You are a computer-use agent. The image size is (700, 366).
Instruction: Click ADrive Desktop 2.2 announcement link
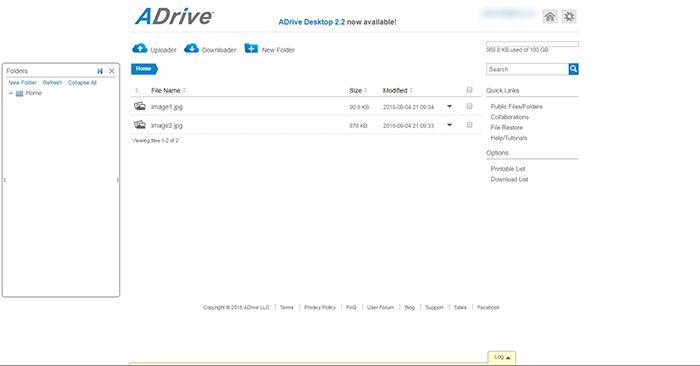(312, 22)
